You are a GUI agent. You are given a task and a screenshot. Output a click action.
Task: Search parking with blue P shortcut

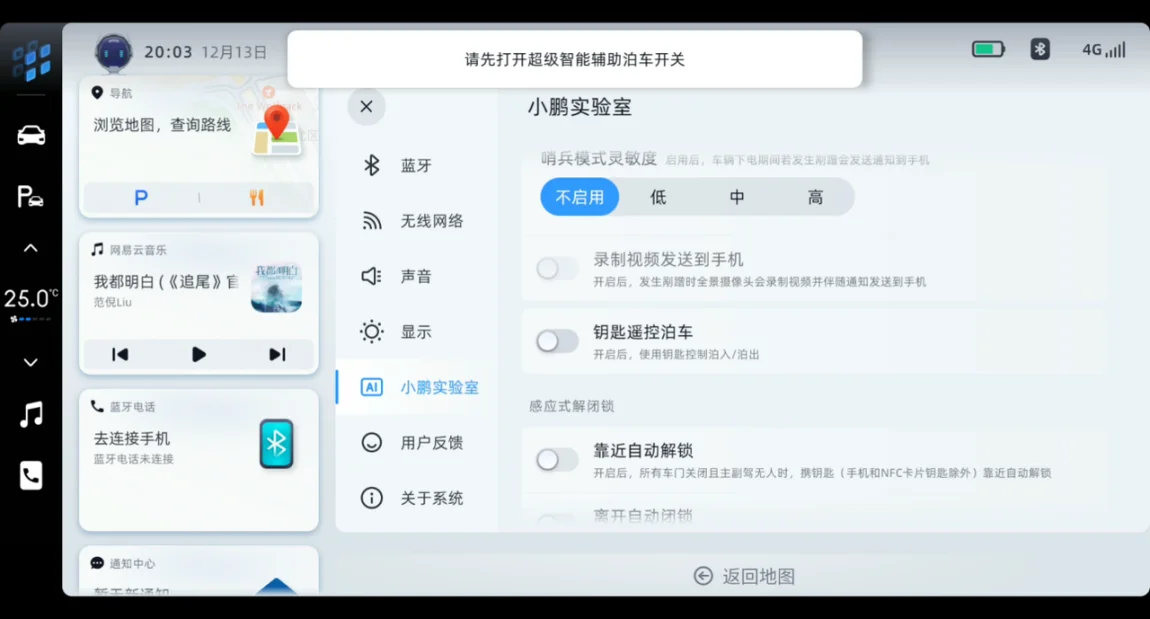pos(141,198)
